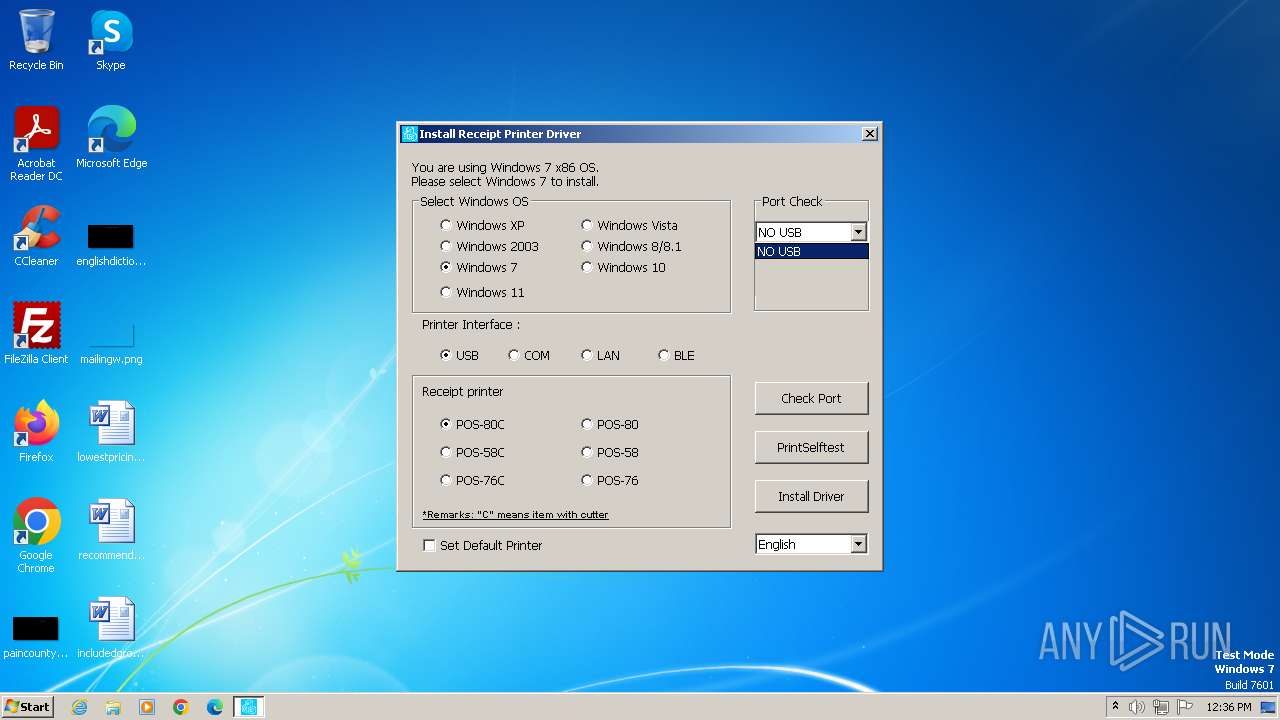
Task: Open the Windows Start menu
Action: pyautogui.click(x=27, y=707)
